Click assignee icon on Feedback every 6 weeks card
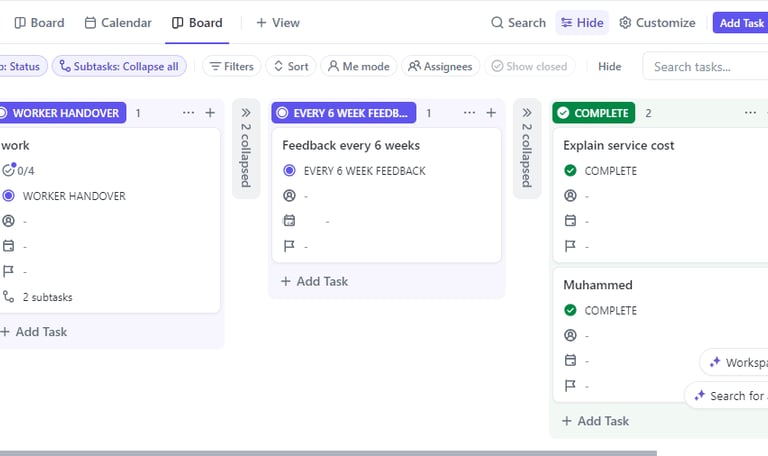The width and height of the screenshot is (768, 456). click(x=290, y=196)
